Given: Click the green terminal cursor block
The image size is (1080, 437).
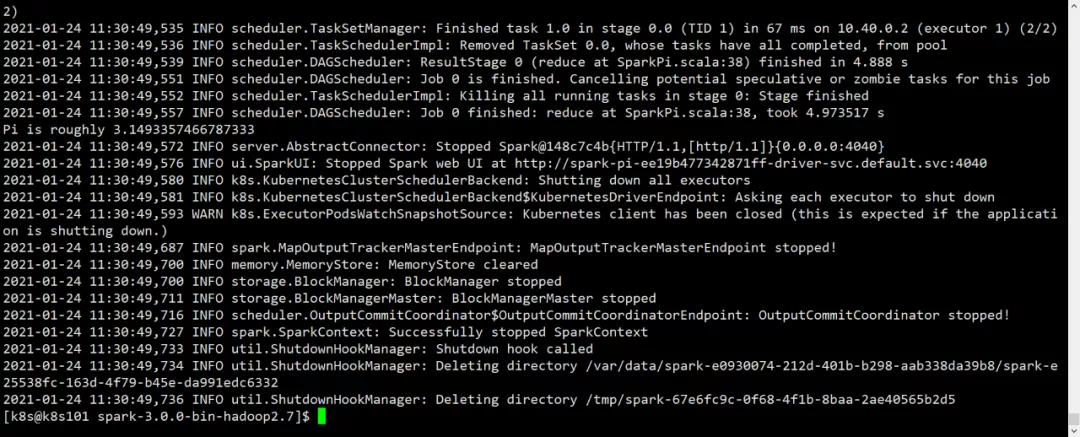Looking at the screenshot, I should [322, 416].
